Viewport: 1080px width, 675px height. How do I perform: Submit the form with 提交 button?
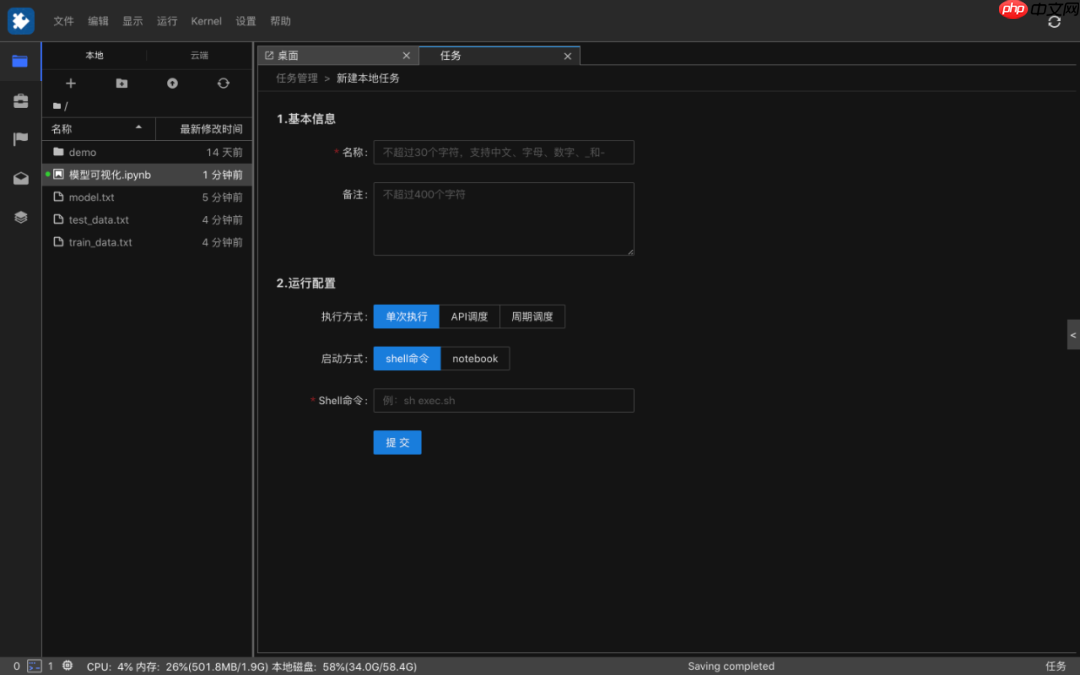tap(397, 442)
